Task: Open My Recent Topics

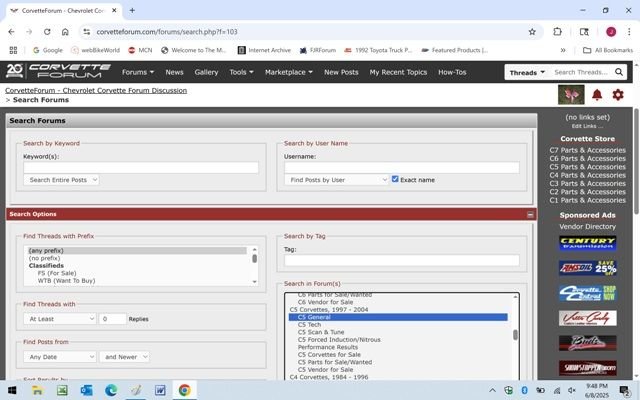Action: (398, 72)
